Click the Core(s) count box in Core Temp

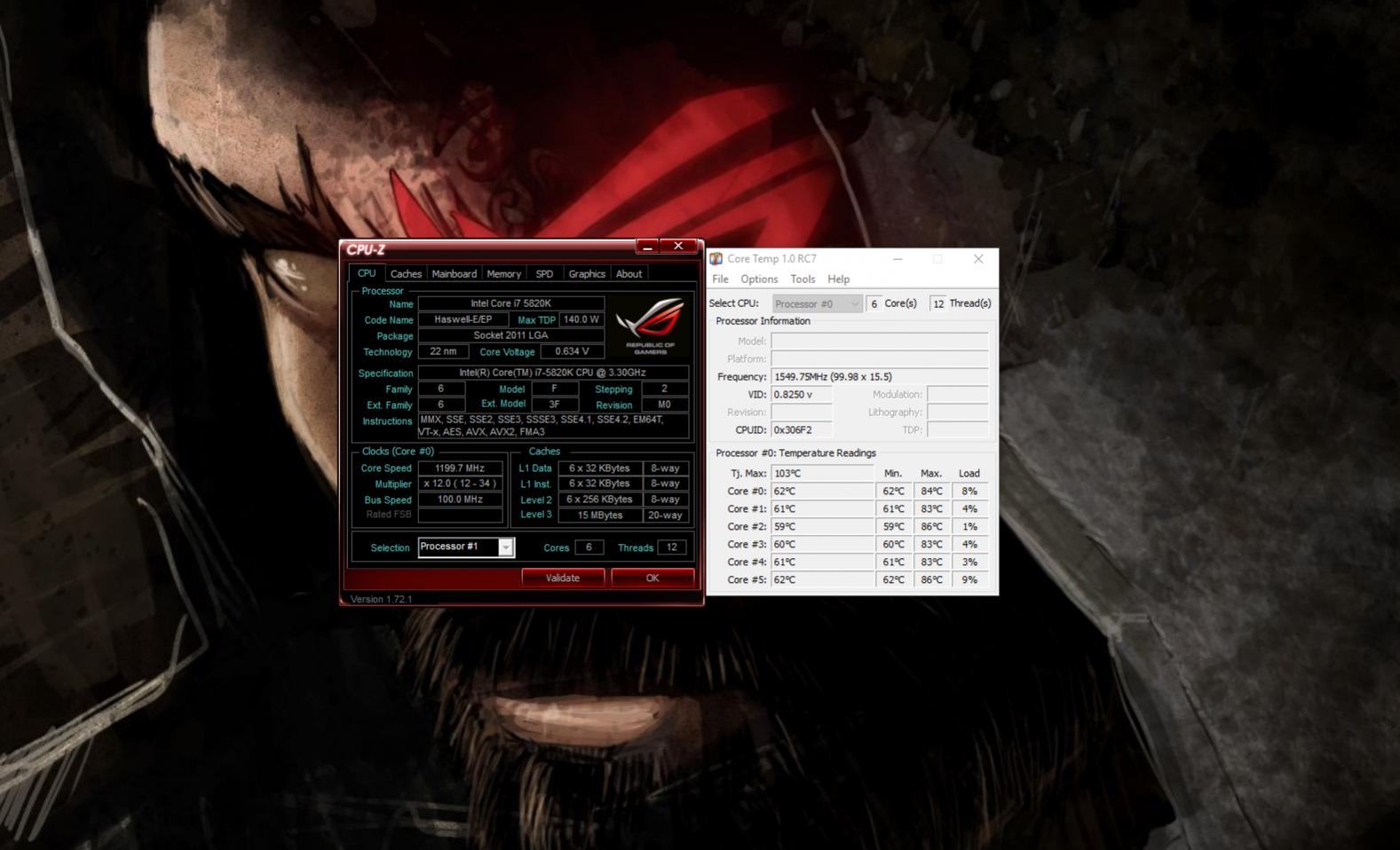coord(874,303)
